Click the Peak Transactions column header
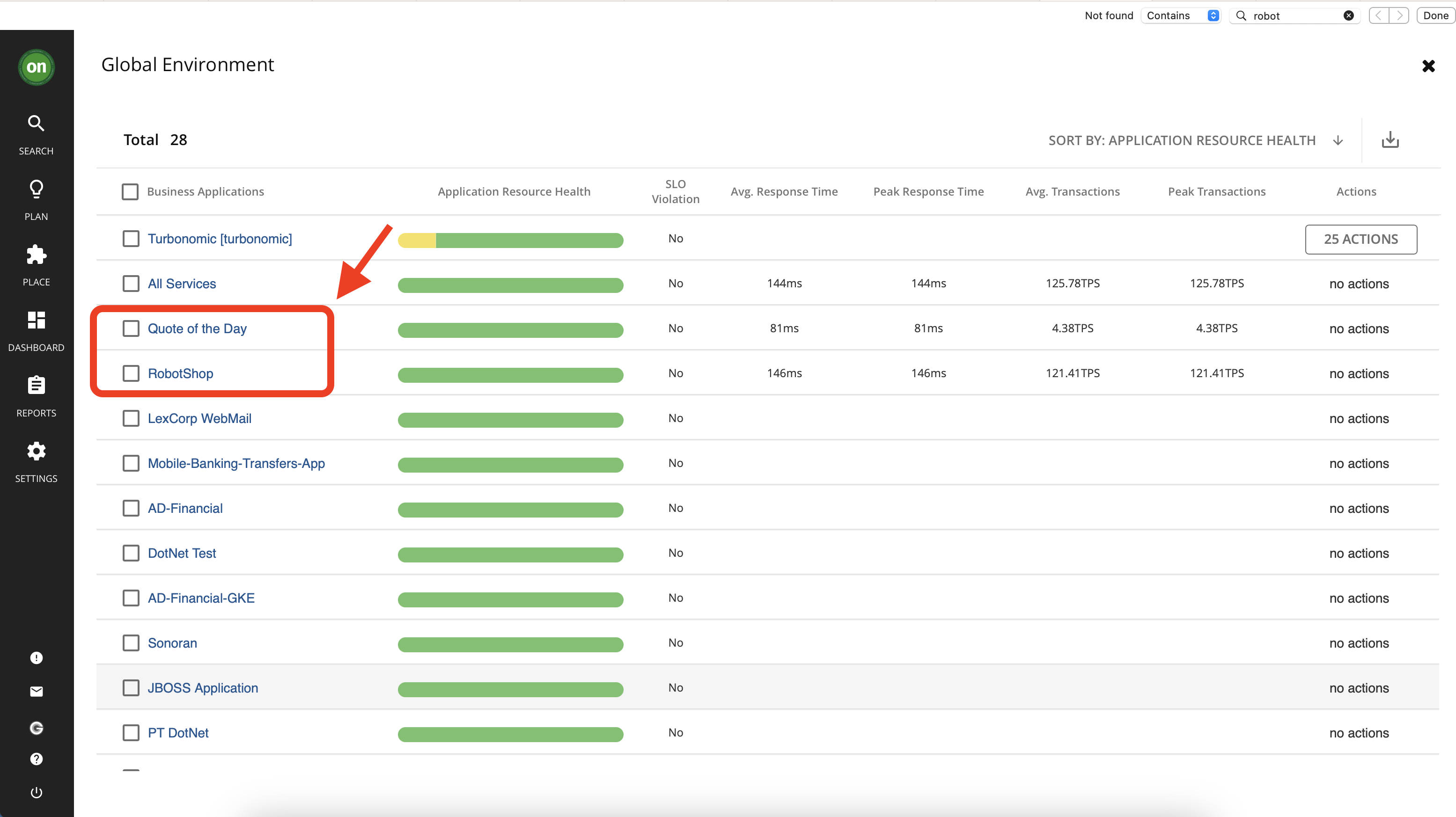The width and height of the screenshot is (1456, 817). [x=1216, y=191]
